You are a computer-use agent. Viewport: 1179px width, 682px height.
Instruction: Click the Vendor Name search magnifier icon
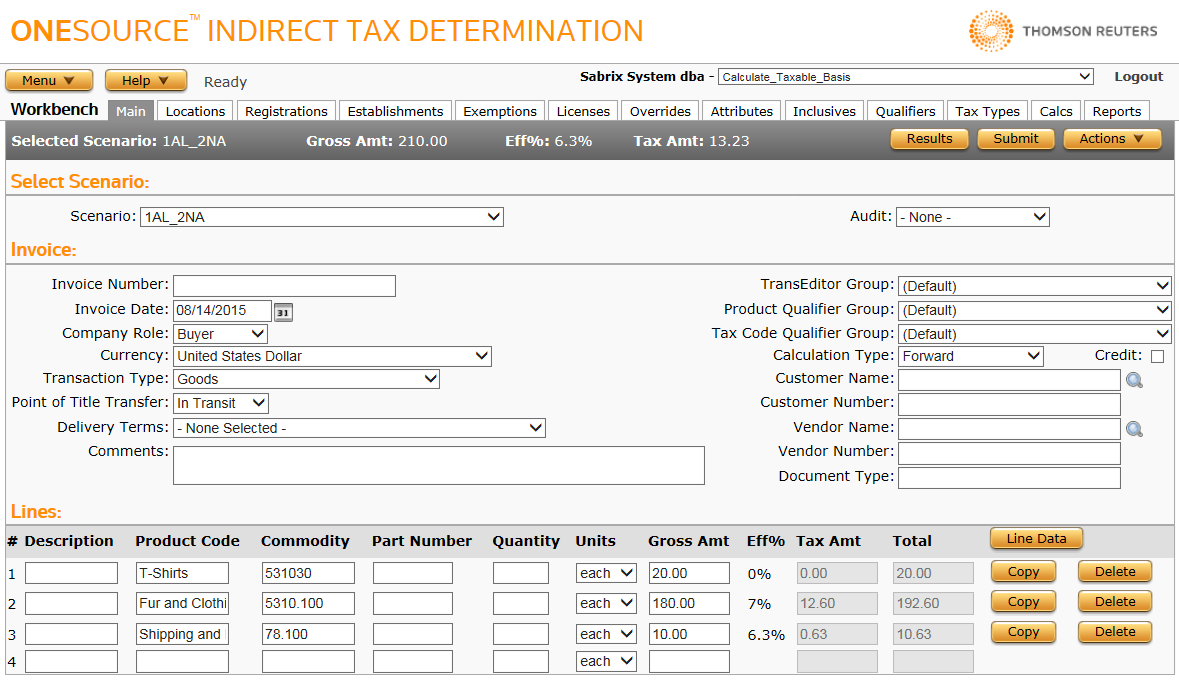1134,429
